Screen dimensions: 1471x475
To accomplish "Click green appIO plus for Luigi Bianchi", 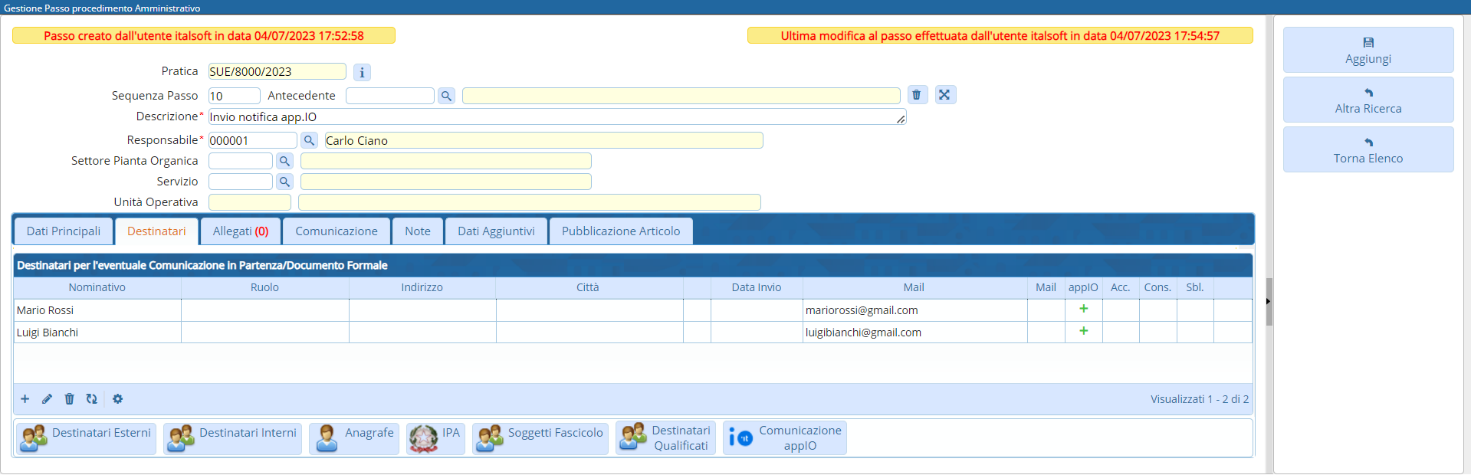I will click(x=1083, y=332).
